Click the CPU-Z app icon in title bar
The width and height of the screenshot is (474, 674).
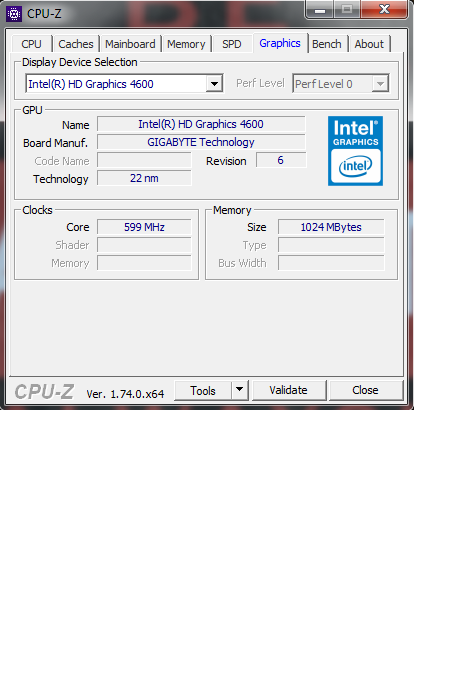click(x=14, y=14)
